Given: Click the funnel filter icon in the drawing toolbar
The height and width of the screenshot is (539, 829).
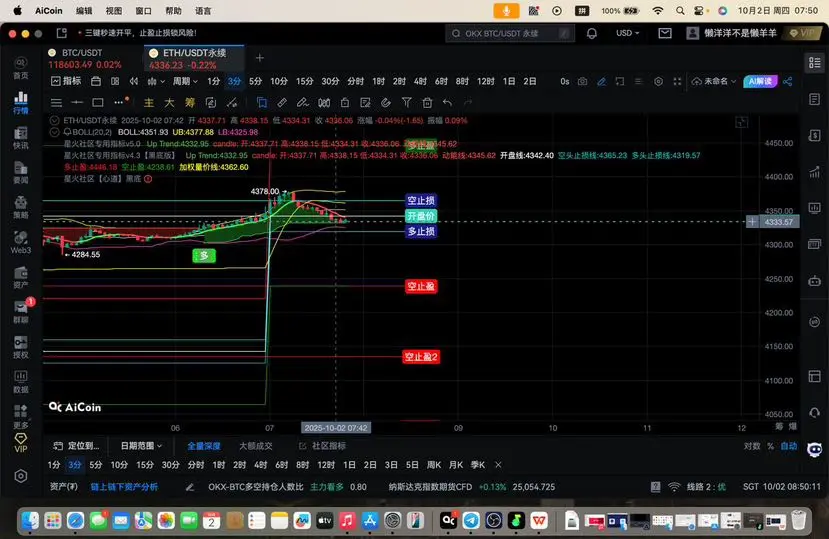Looking at the screenshot, I should tap(407, 103).
